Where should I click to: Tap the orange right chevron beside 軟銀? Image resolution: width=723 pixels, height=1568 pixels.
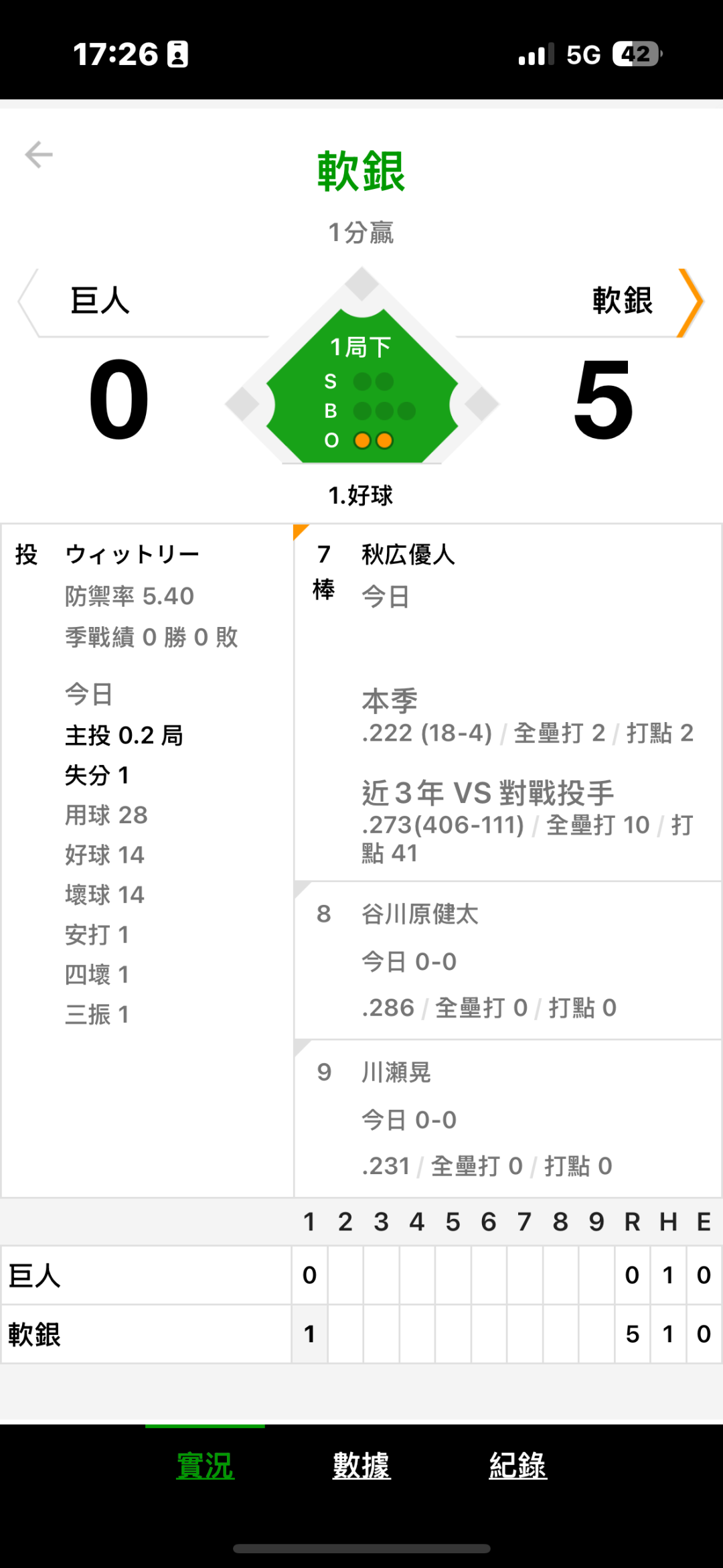[x=691, y=301]
